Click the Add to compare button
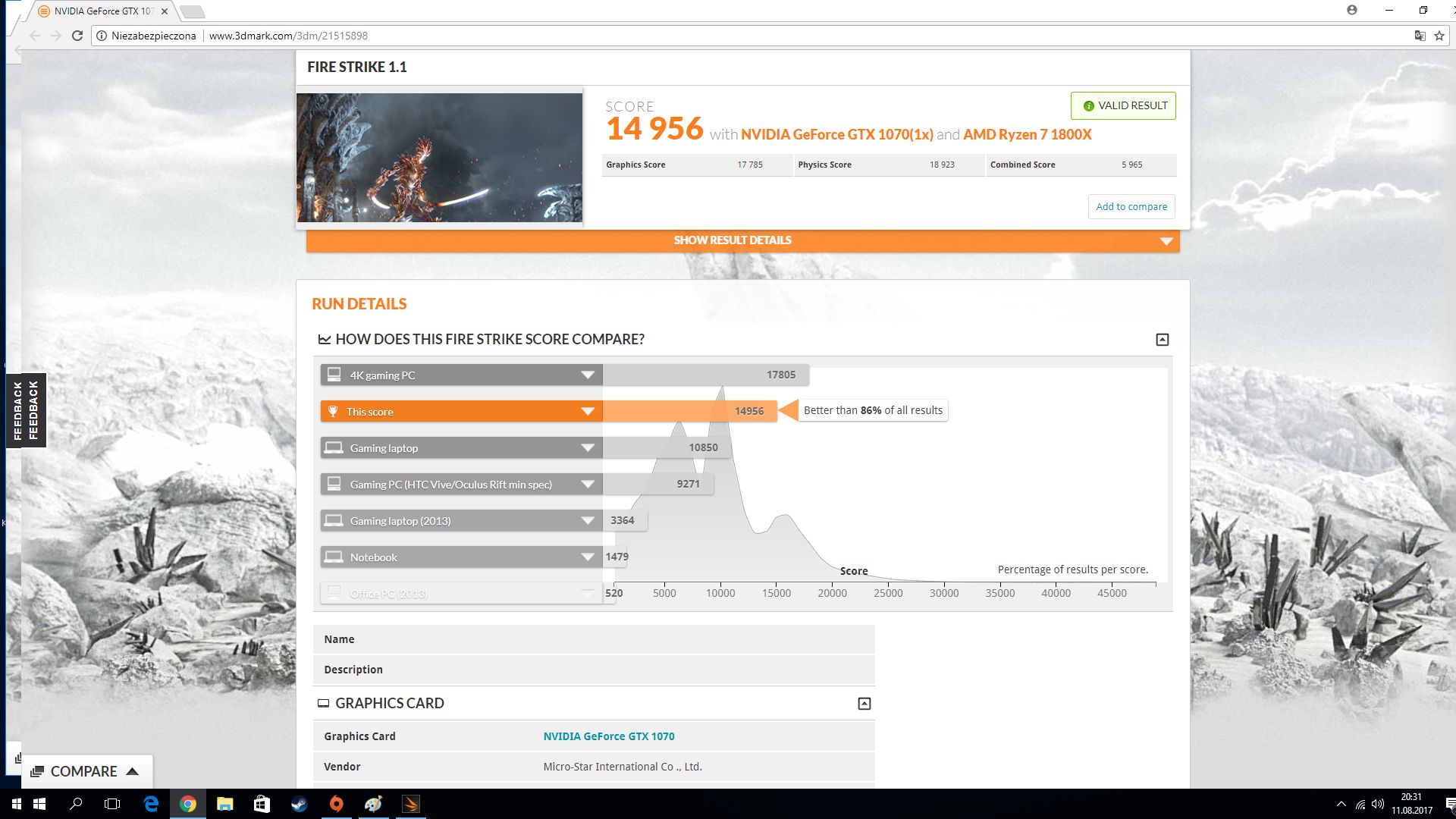The image size is (1456, 819). point(1131,206)
